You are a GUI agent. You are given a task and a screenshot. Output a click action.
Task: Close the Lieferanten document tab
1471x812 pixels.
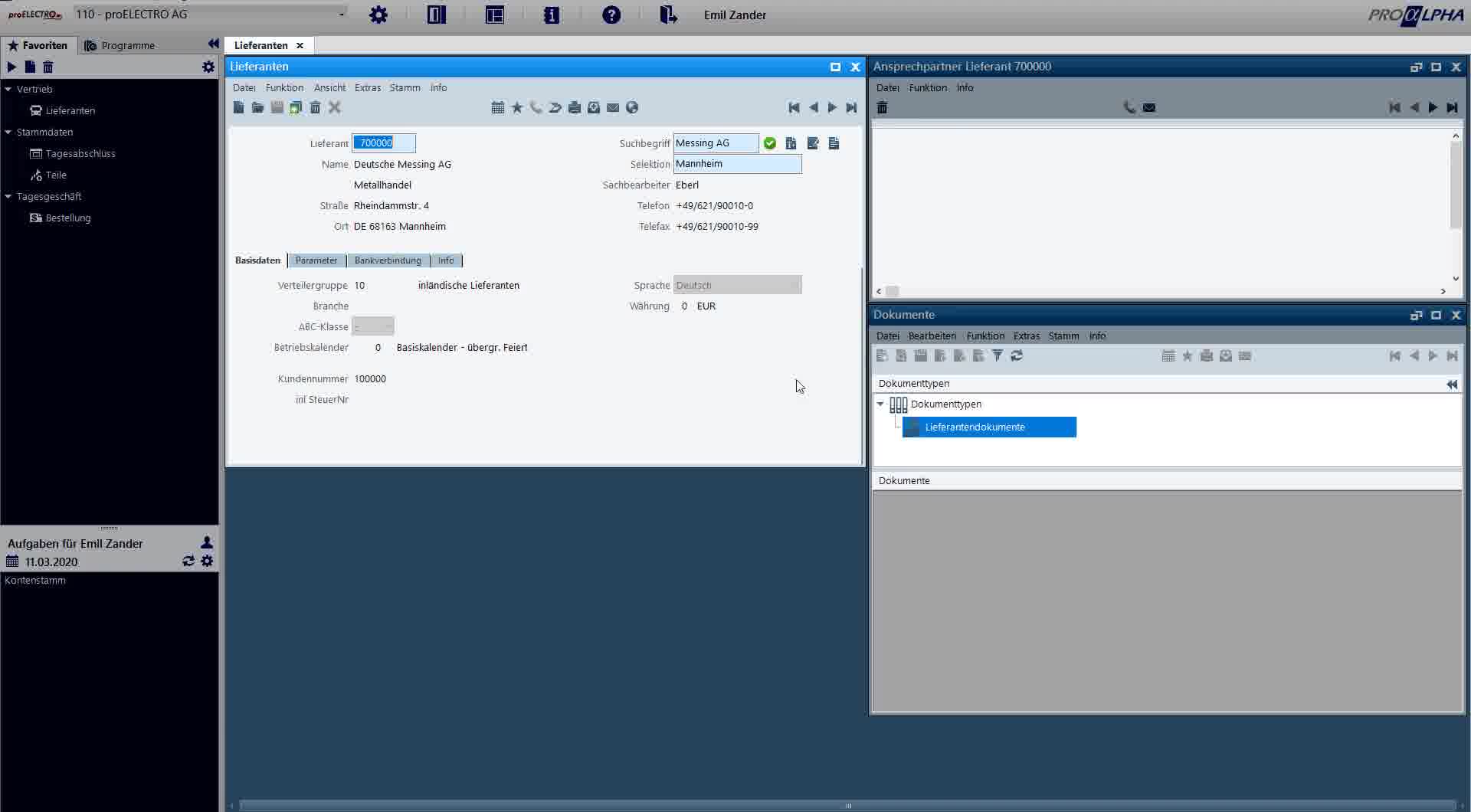click(300, 45)
